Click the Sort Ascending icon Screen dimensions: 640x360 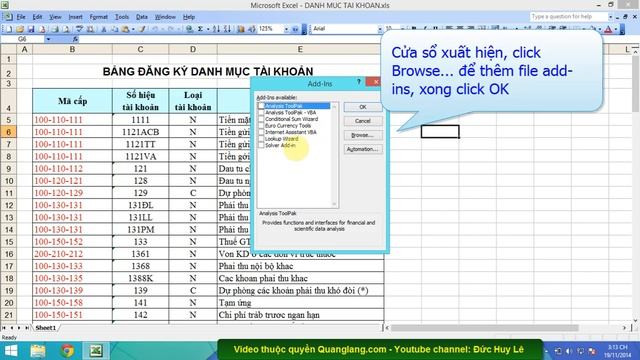[x=216, y=29]
